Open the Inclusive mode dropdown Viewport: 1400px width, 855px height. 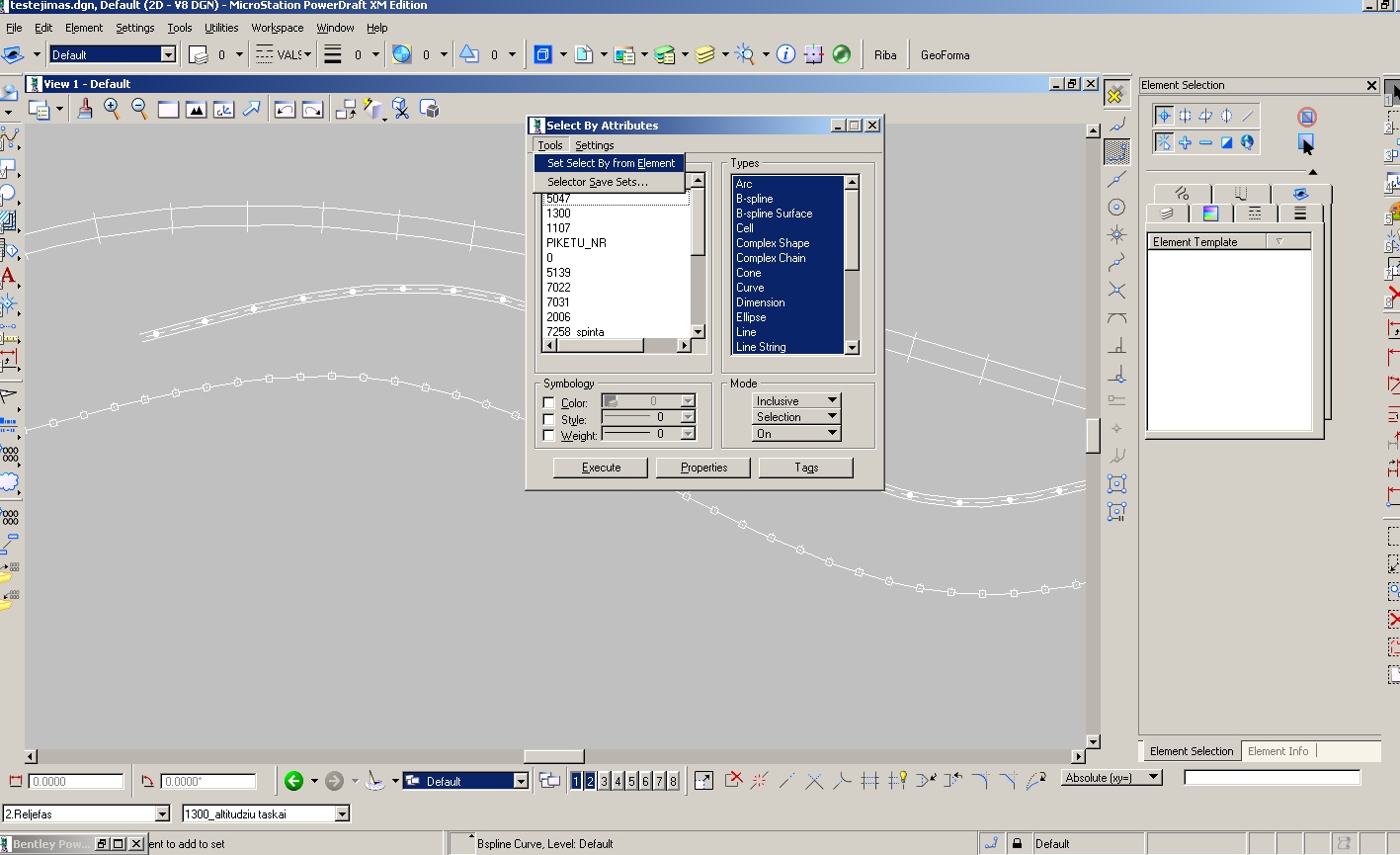coord(796,400)
